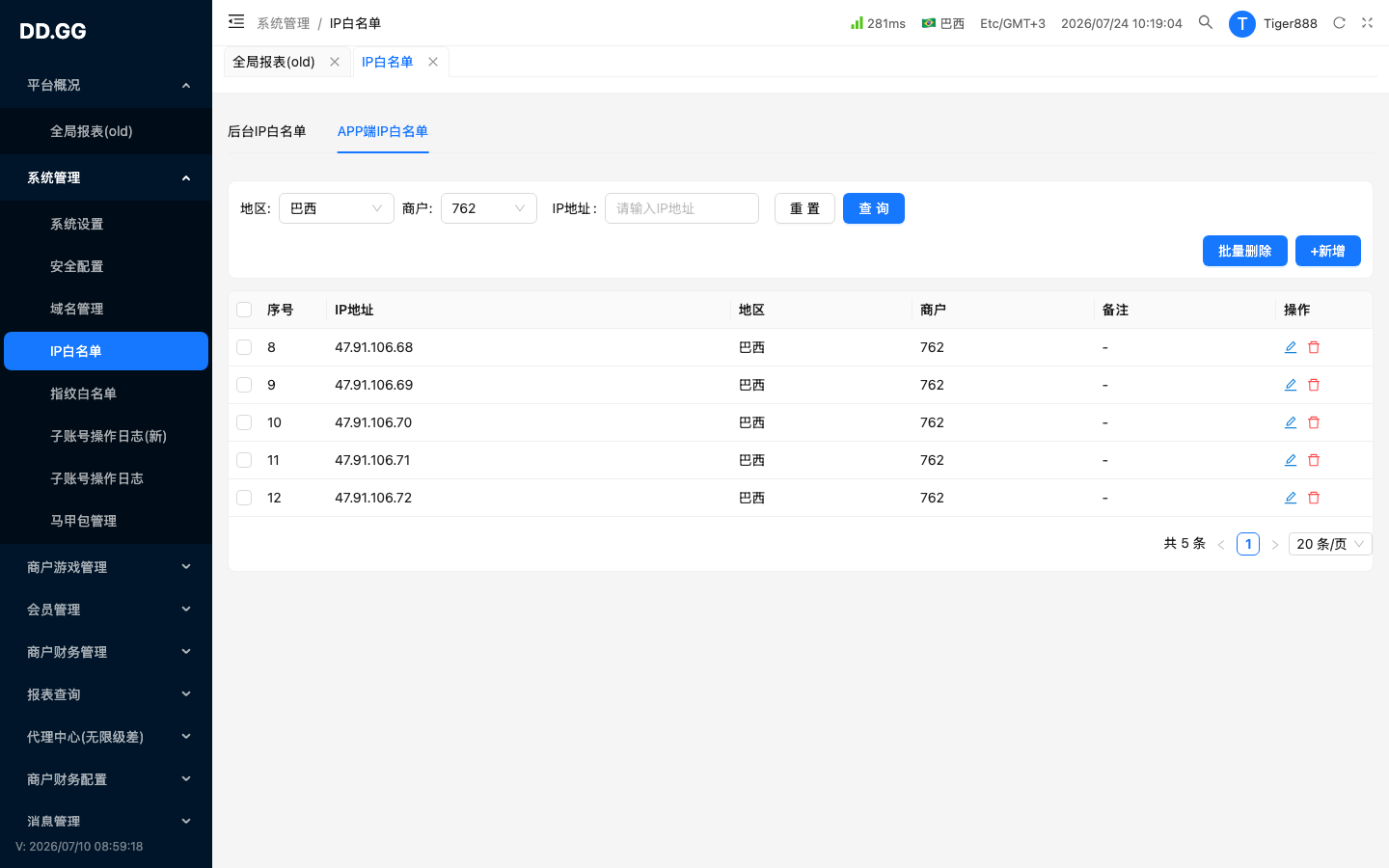This screenshot has width=1389, height=868.
Task: Open 子账号操作日志(新) in the sidebar
Action: 106,436
